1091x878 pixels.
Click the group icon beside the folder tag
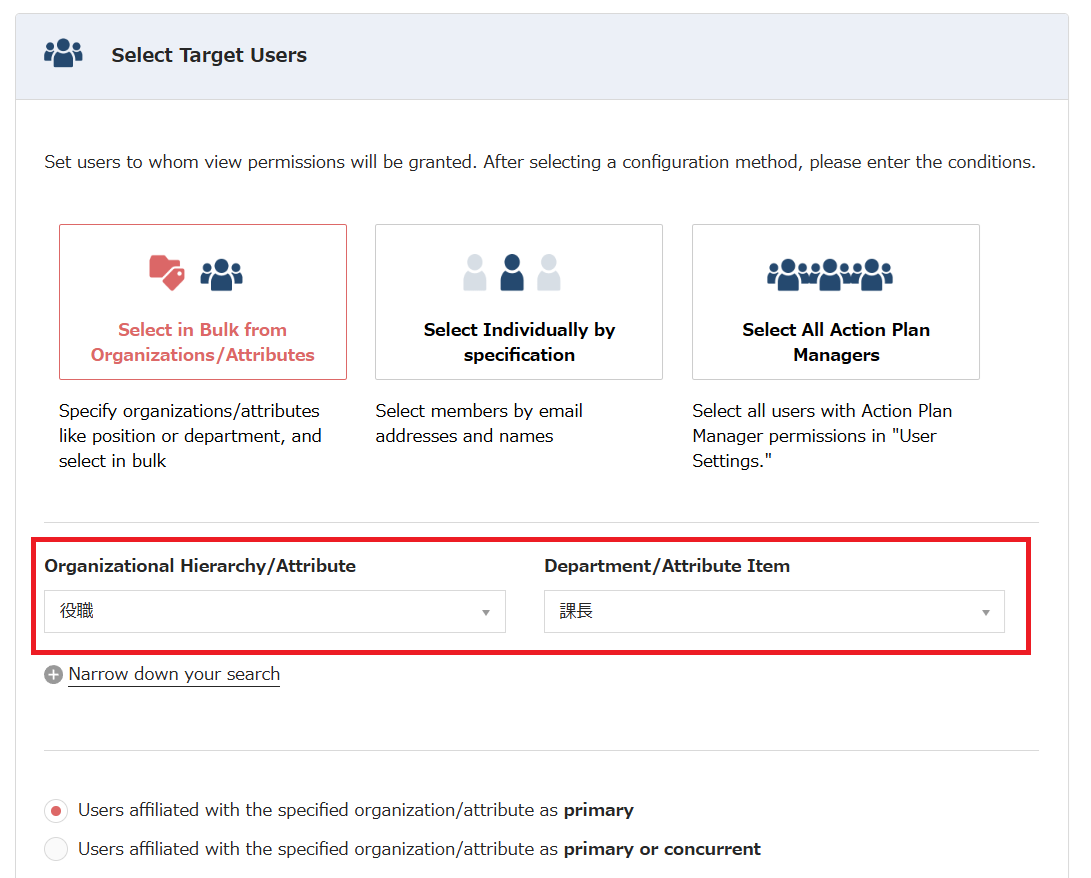221,273
